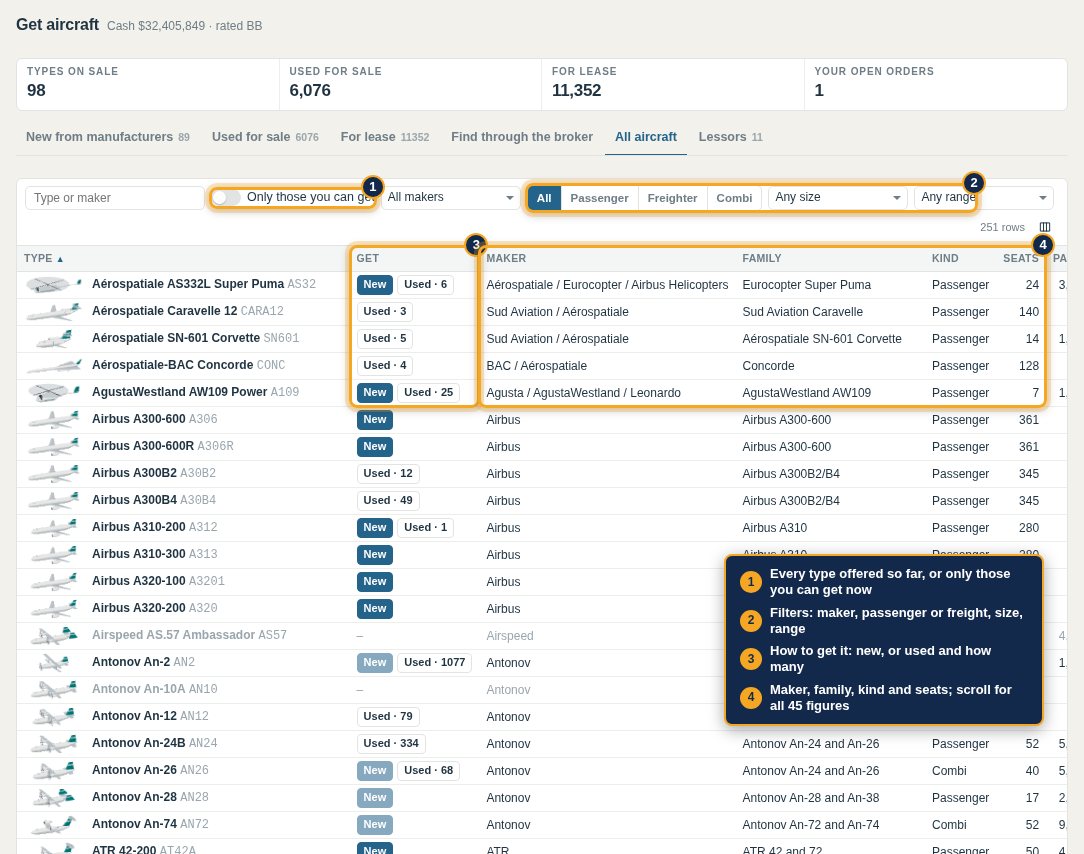The image size is (1084, 854).
Task: Switch to New from manufacturers tab
Action: coord(108,137)
